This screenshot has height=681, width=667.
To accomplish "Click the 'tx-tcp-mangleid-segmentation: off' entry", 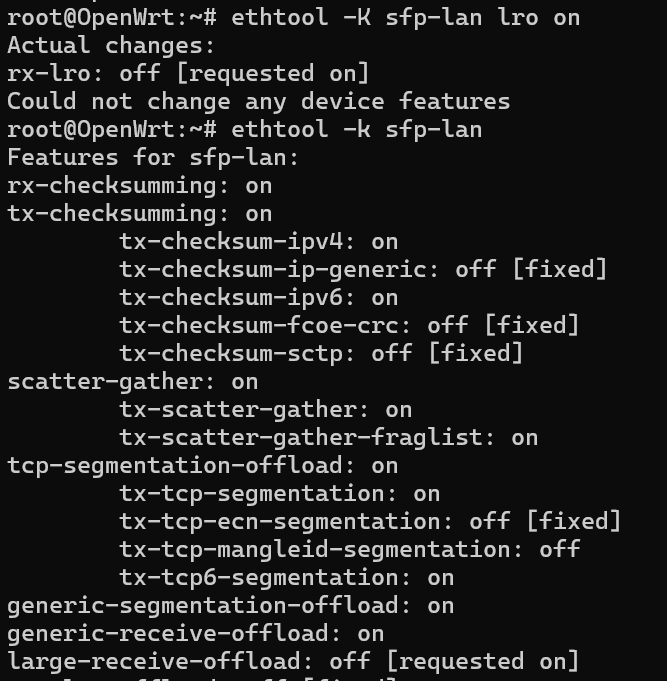I will (349, 549).
